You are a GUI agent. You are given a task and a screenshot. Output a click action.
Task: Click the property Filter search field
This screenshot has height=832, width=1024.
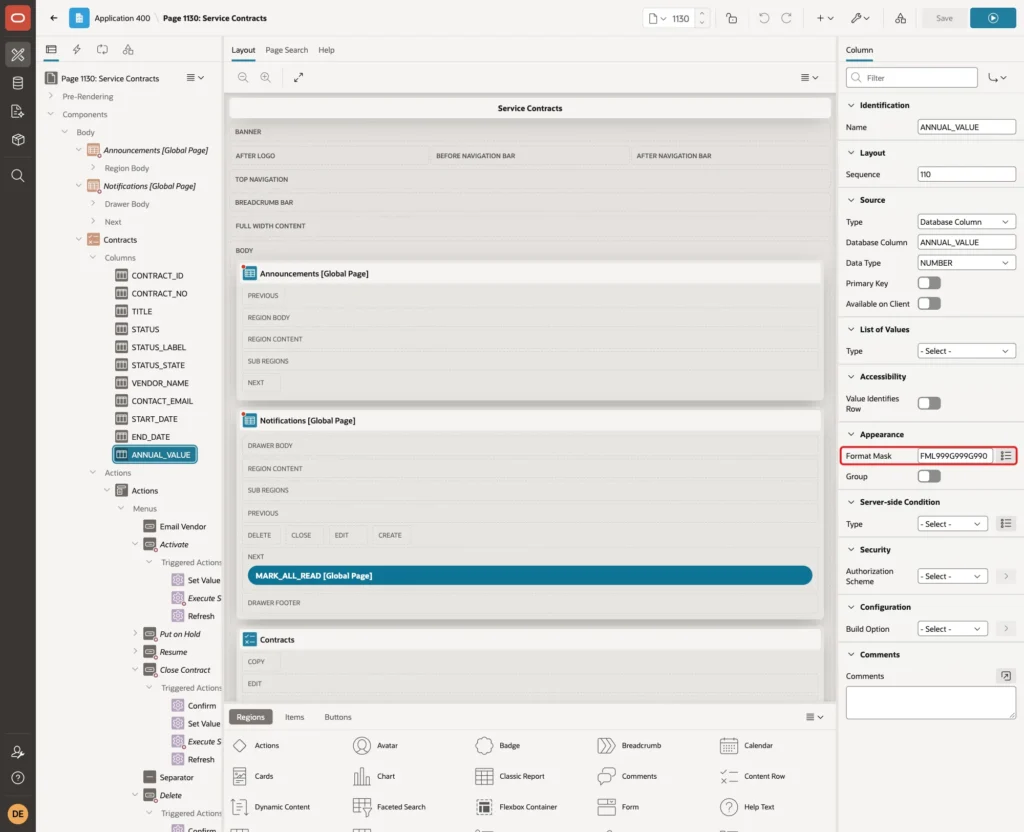pos(911,78)
